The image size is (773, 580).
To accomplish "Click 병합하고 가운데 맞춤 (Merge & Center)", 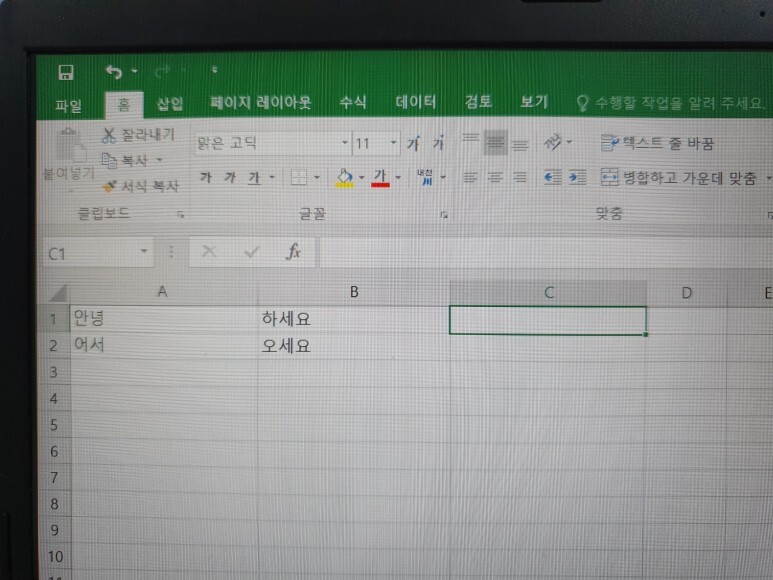I will coord(678,178).
